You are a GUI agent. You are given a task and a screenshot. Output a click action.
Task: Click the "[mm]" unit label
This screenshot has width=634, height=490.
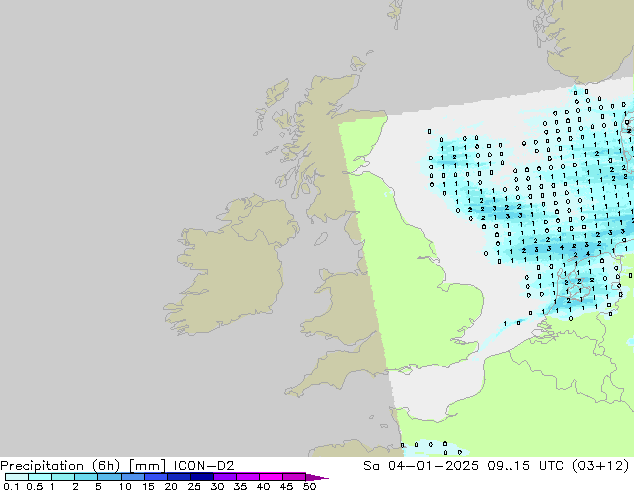pos(147,466)
